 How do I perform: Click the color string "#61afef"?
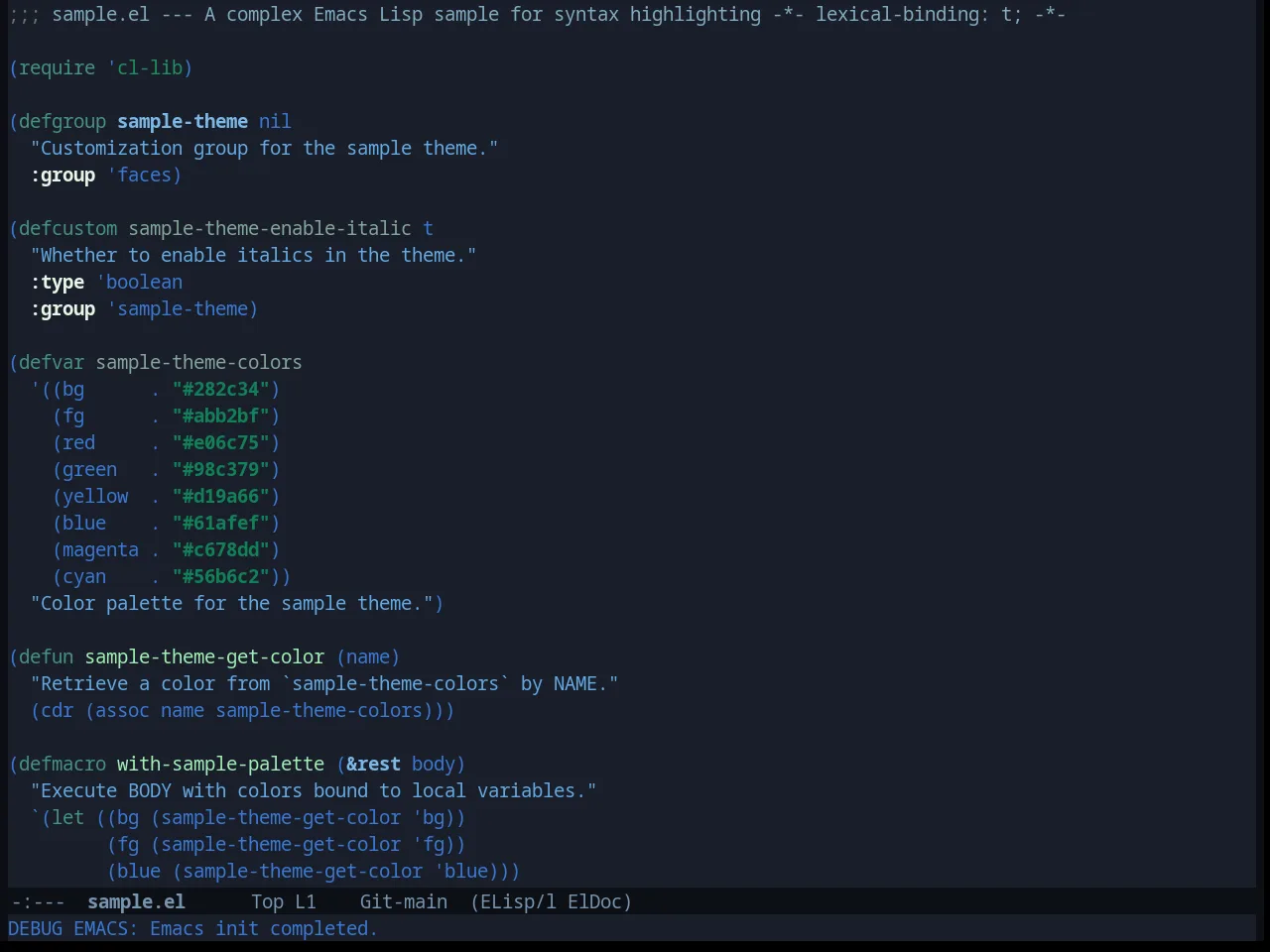(221, 523)
